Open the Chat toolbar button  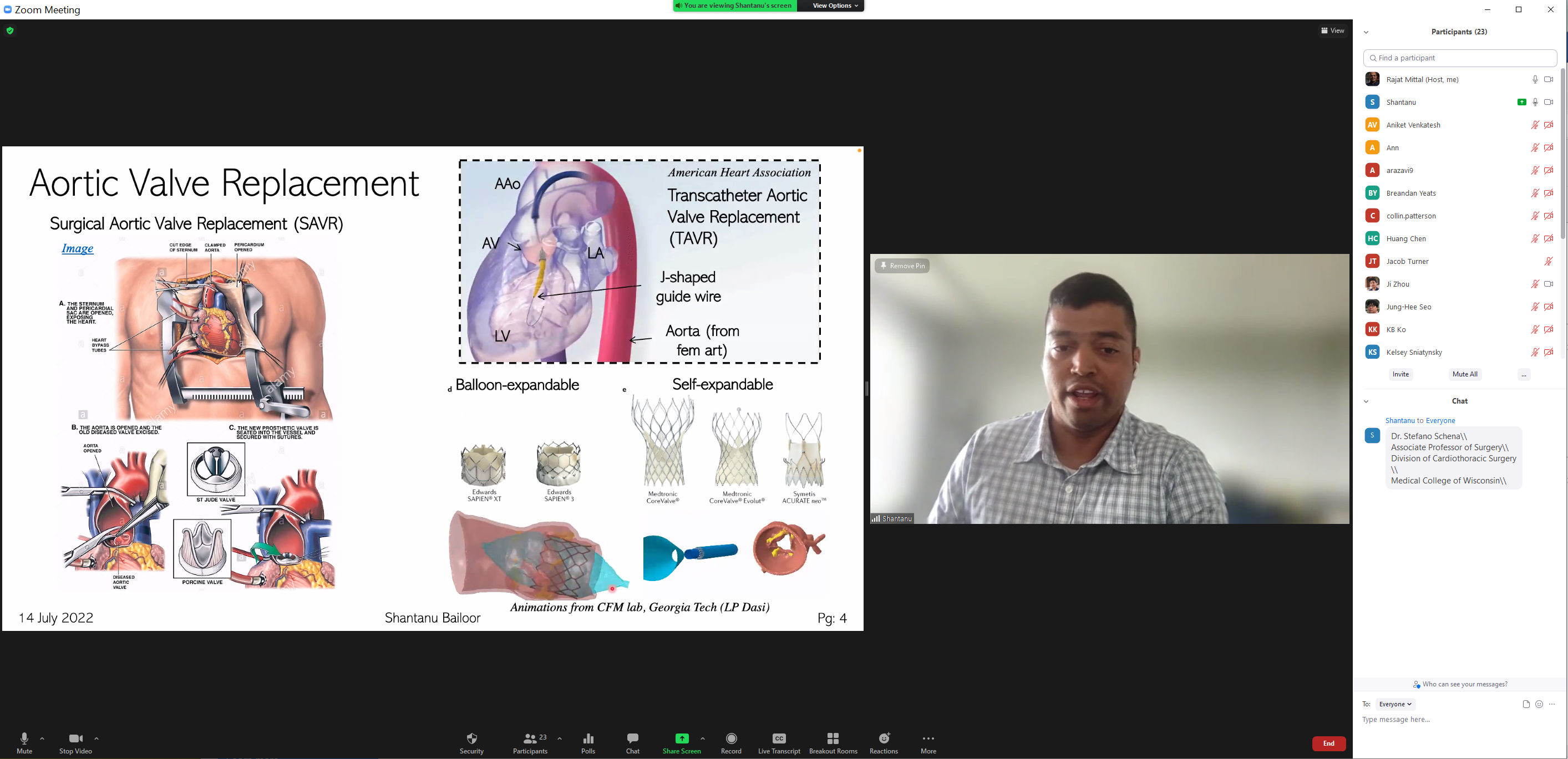(x=632, y=743)
